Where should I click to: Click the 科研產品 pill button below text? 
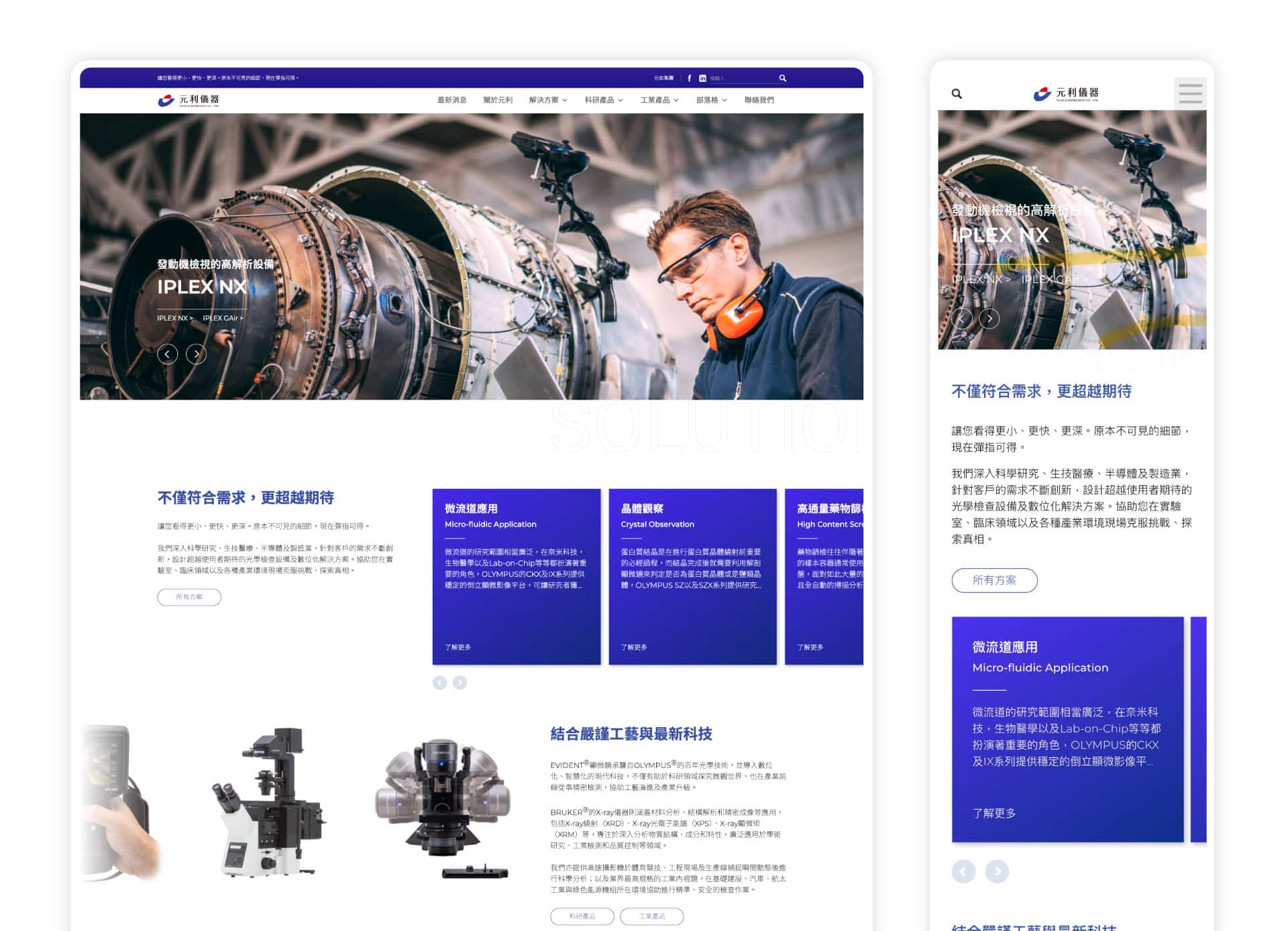582,916
